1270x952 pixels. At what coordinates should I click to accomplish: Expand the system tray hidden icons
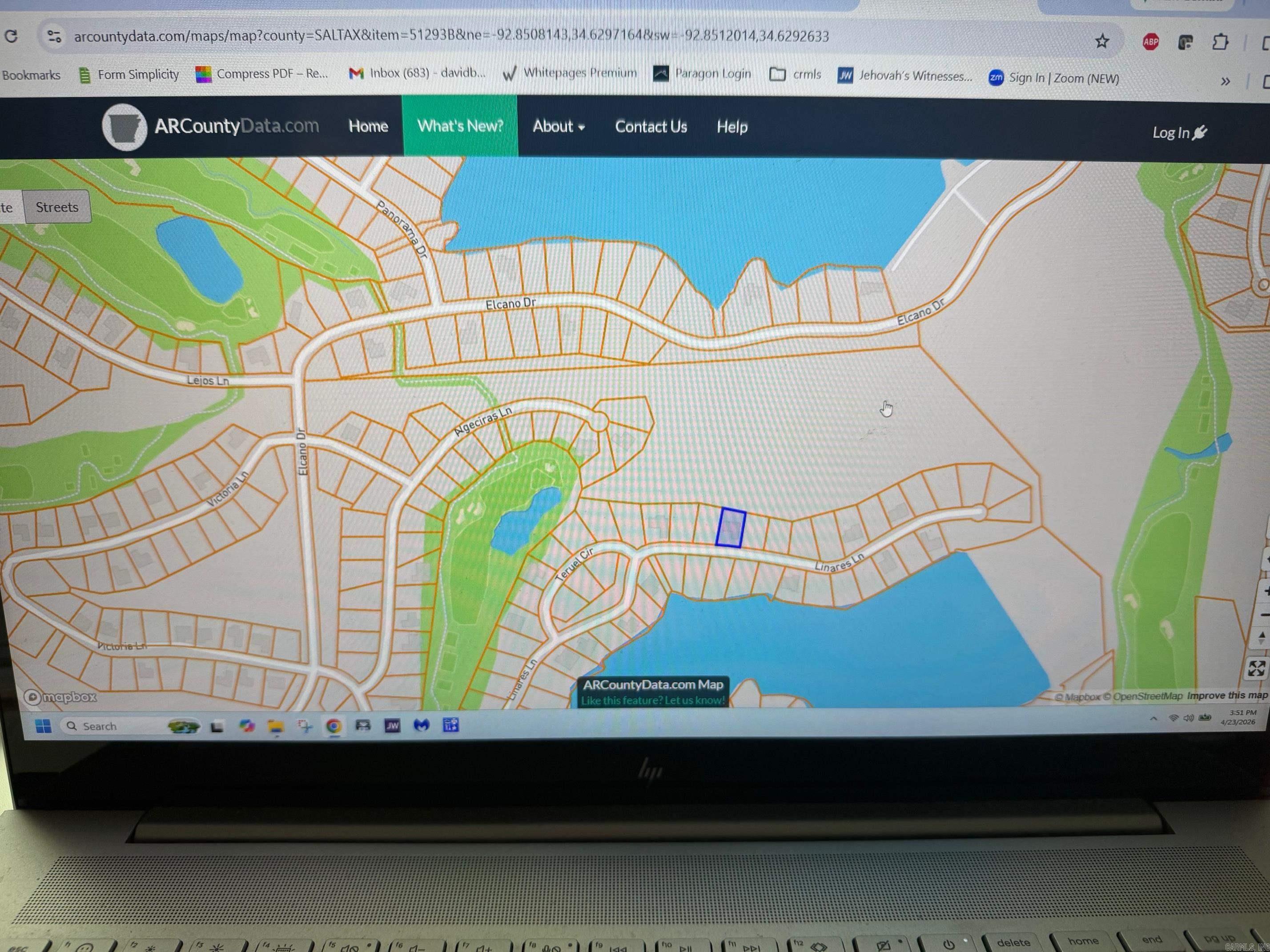(1153, 719)
